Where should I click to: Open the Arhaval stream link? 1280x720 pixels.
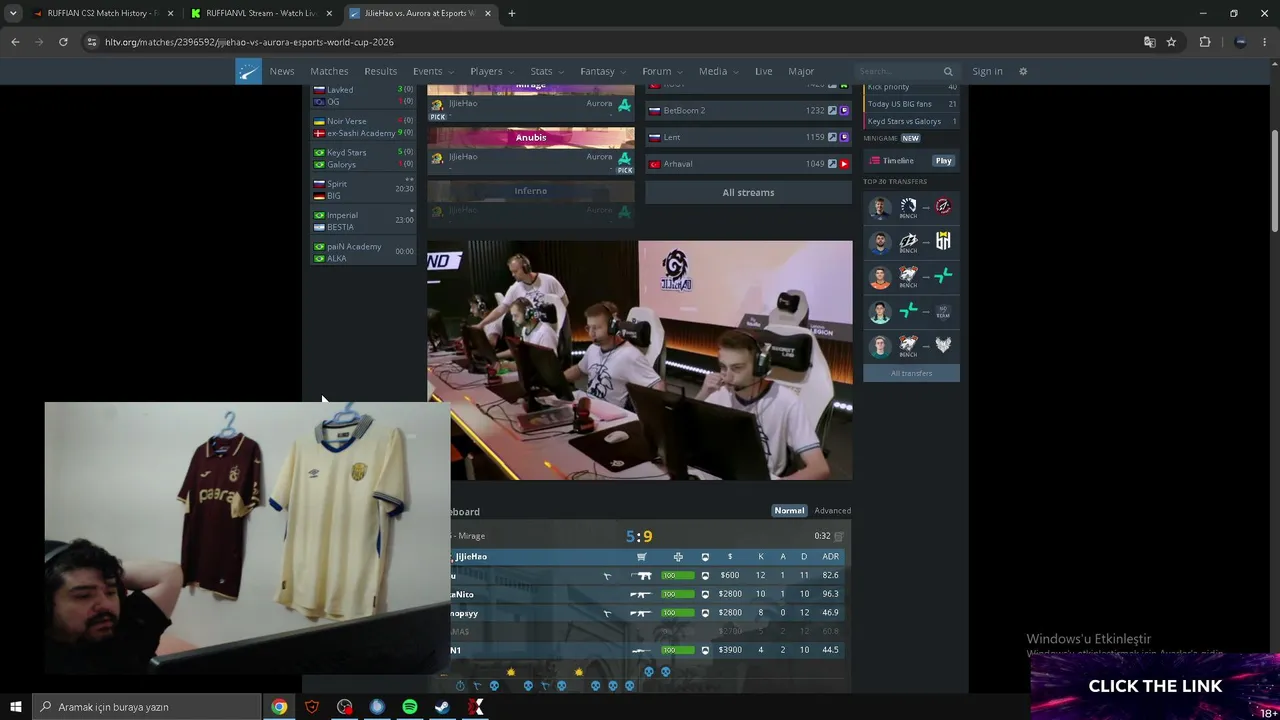[748, 164]
